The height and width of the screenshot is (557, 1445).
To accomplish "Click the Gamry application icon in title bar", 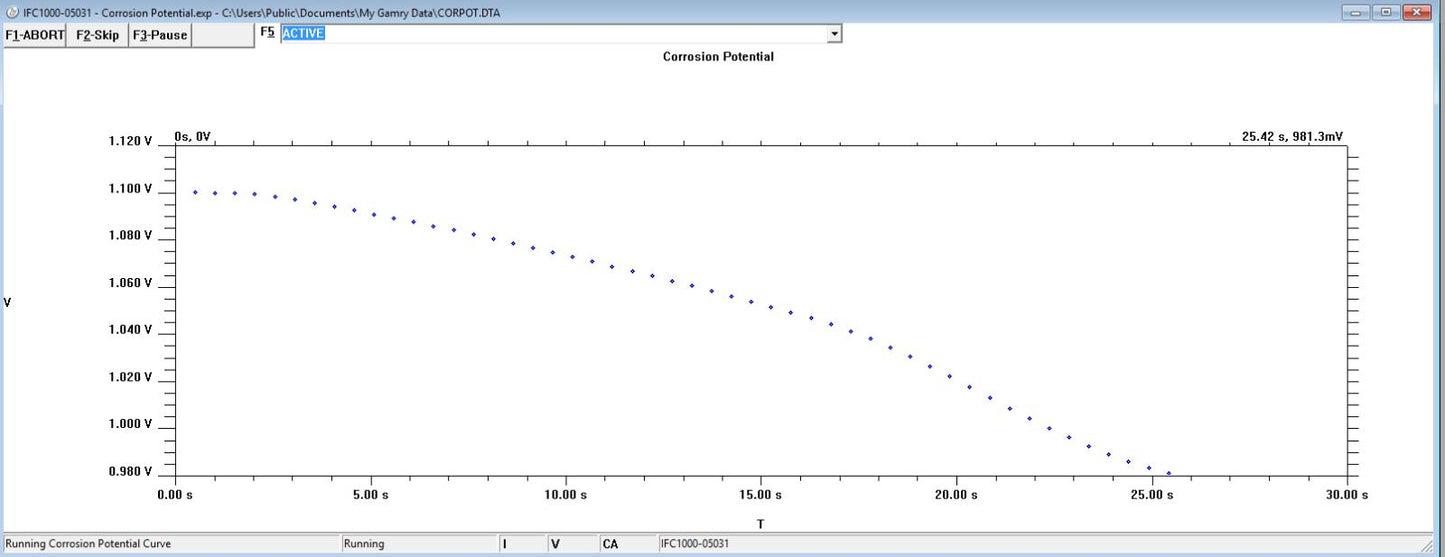I will click(x=12, y=10).
